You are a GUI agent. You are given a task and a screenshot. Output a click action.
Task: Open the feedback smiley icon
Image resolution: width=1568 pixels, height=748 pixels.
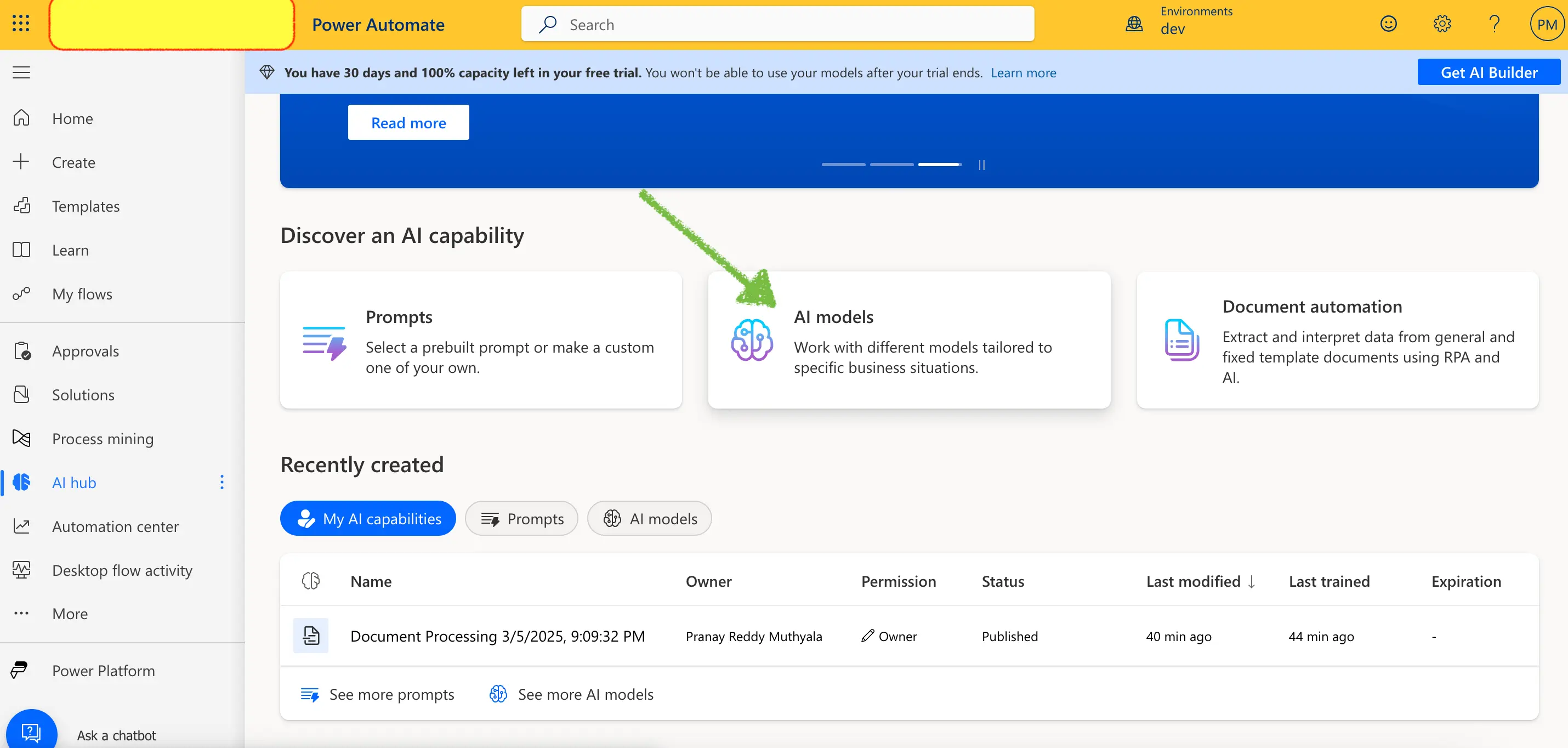tap(1388, 24)
